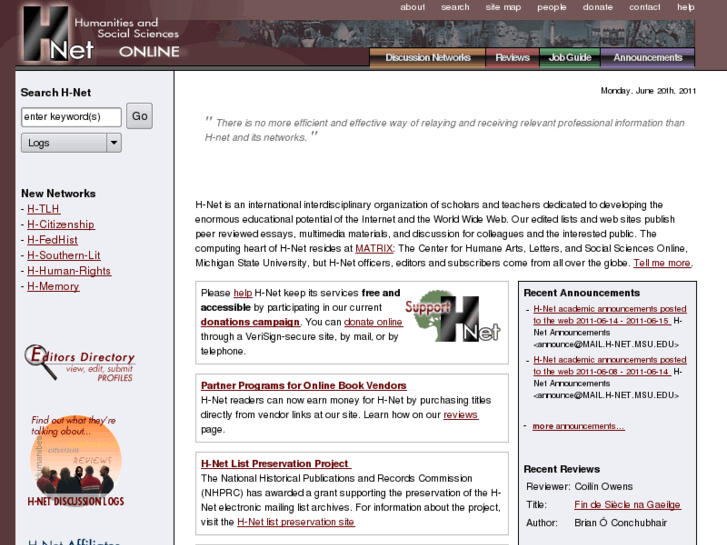Open the donations campaign link
Viewport: 727px width, 545px height.
pos(250,322)
